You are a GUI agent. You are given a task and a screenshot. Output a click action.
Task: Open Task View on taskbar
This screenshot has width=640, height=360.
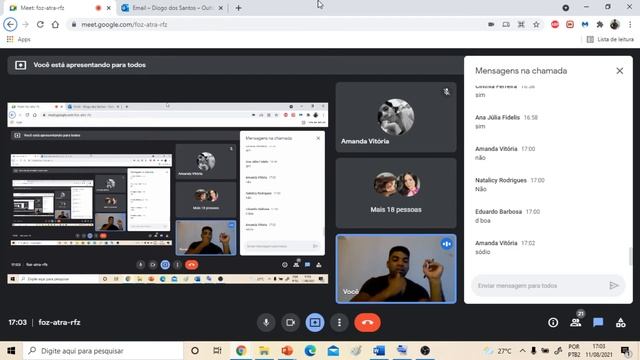217,351
